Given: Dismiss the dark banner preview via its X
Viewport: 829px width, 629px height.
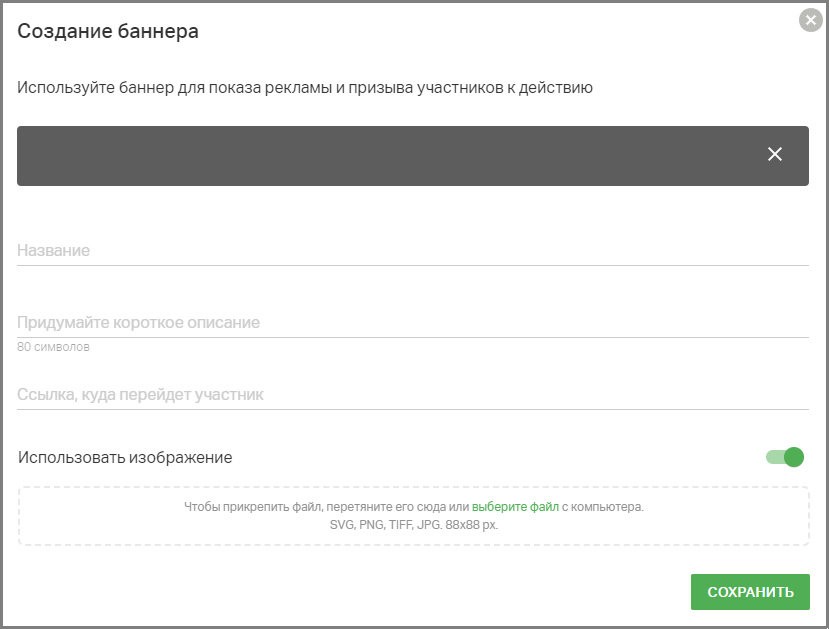Looking at the screenshot, I should pos(775,154).
